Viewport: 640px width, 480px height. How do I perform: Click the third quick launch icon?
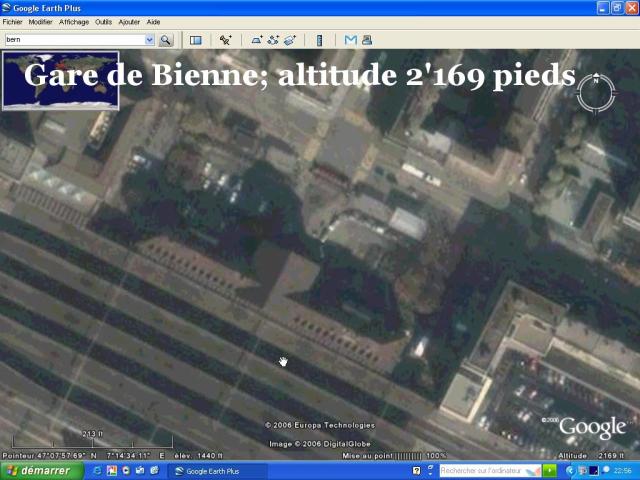coord(126,471)
